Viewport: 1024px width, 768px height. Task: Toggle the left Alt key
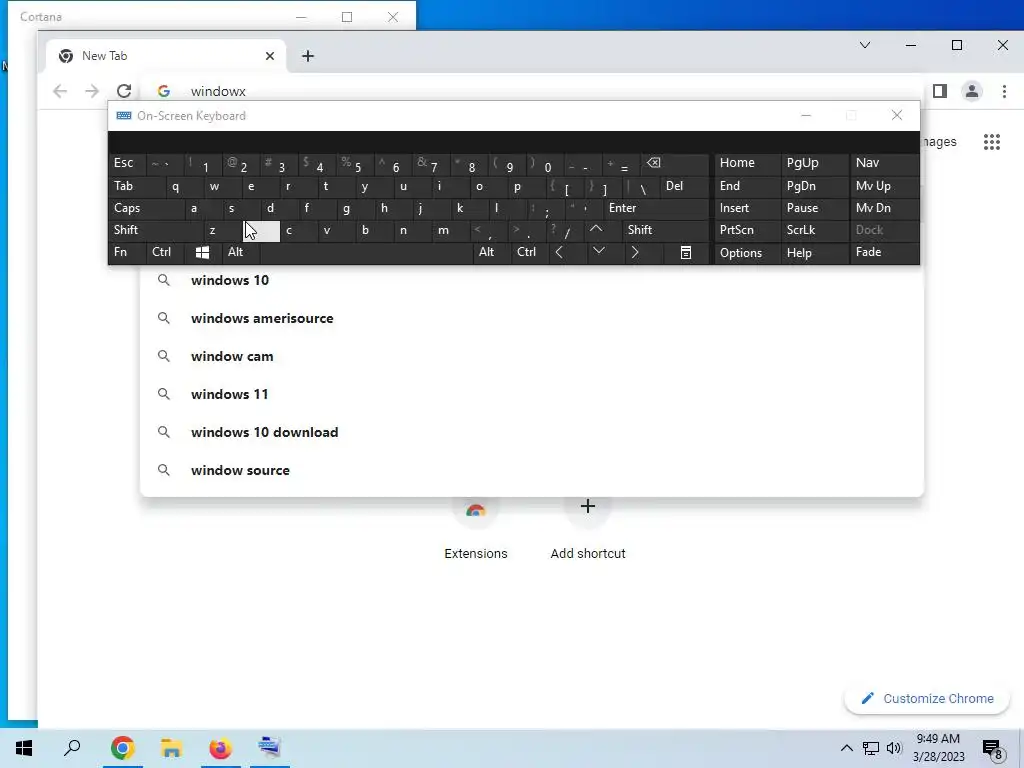[240, 252]
